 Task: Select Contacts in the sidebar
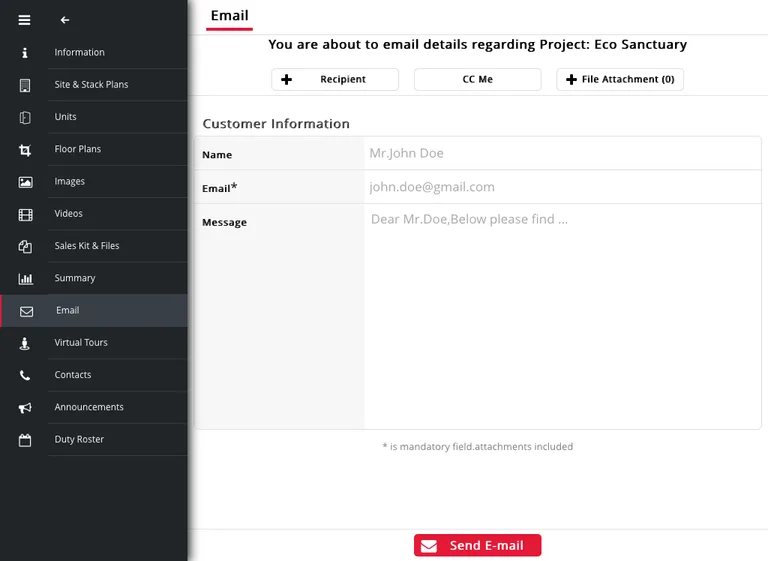73,375
